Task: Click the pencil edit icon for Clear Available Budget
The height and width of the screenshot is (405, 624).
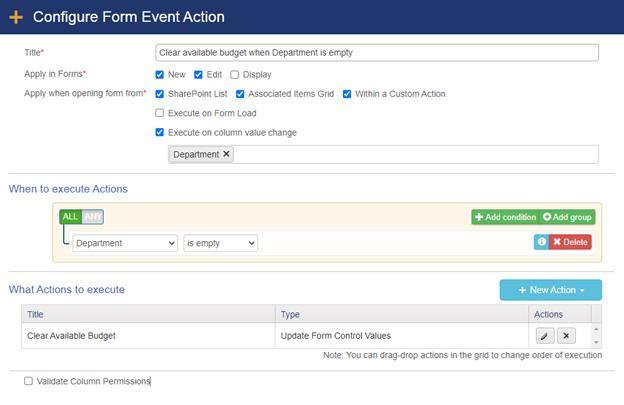Action: coord(544,336)
